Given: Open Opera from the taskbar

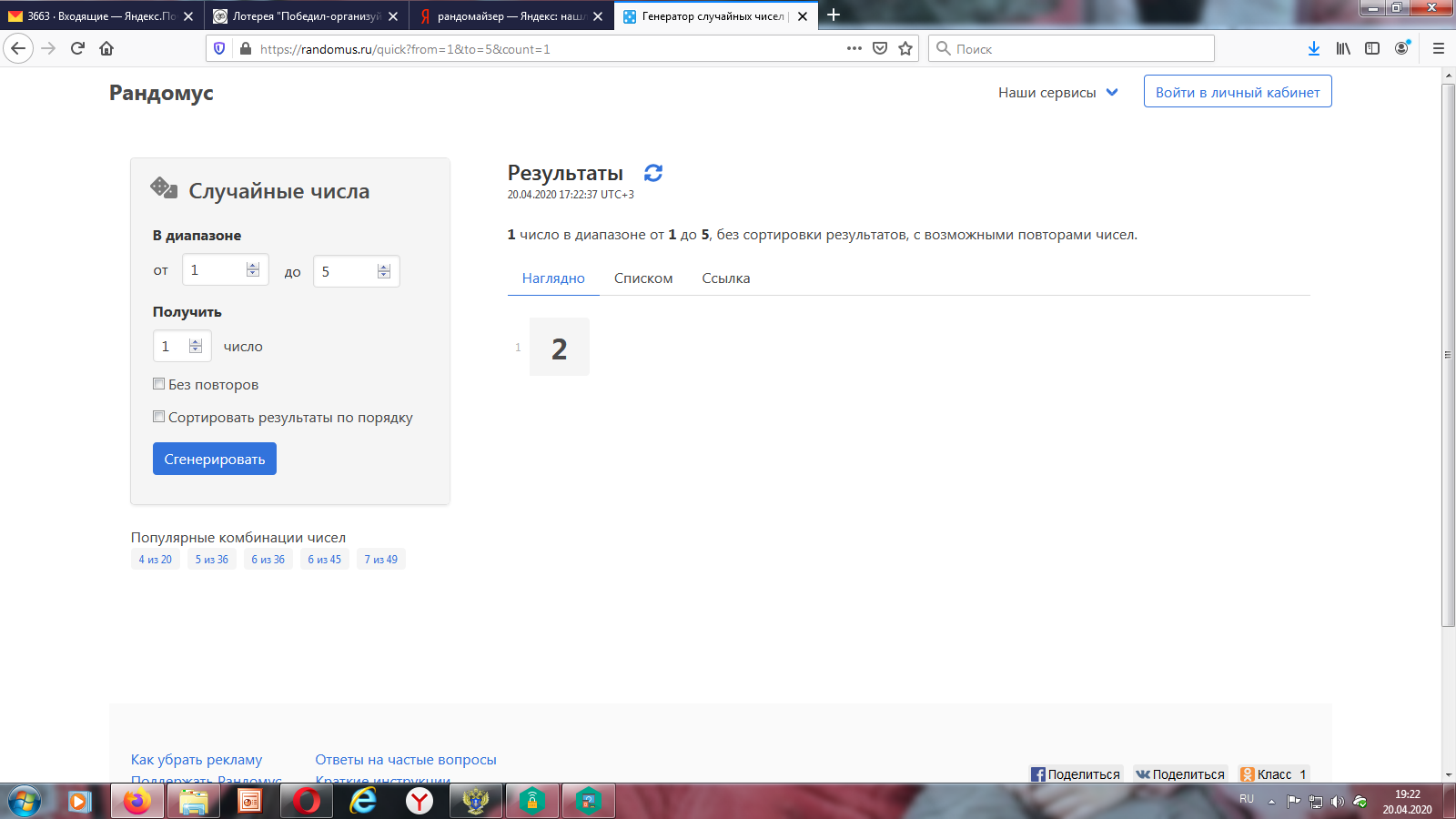Looking at the screenshot, I should pyautogui.click(x=307, y=802).
